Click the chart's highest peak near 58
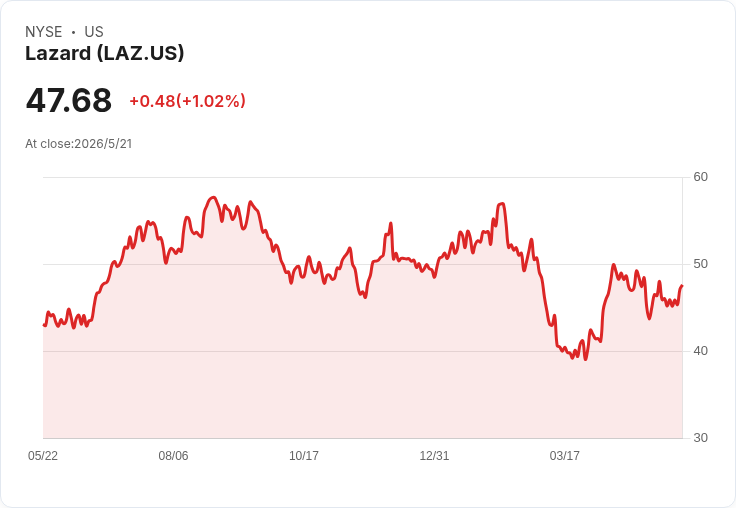Image resolution: width=736 pixels, height=508 pixels. coord(213,197)
